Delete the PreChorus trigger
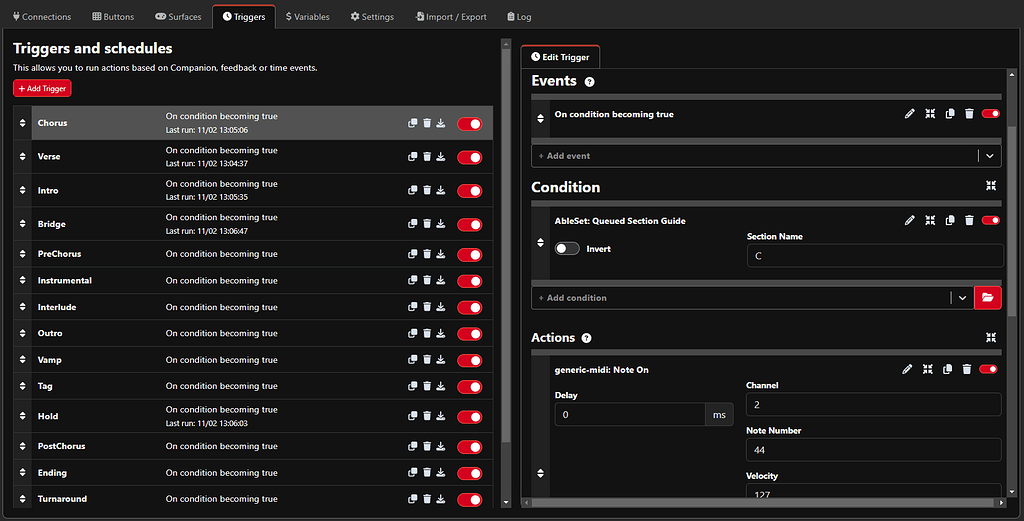This screenshot has height=521, width=1024. pos(427,254)
